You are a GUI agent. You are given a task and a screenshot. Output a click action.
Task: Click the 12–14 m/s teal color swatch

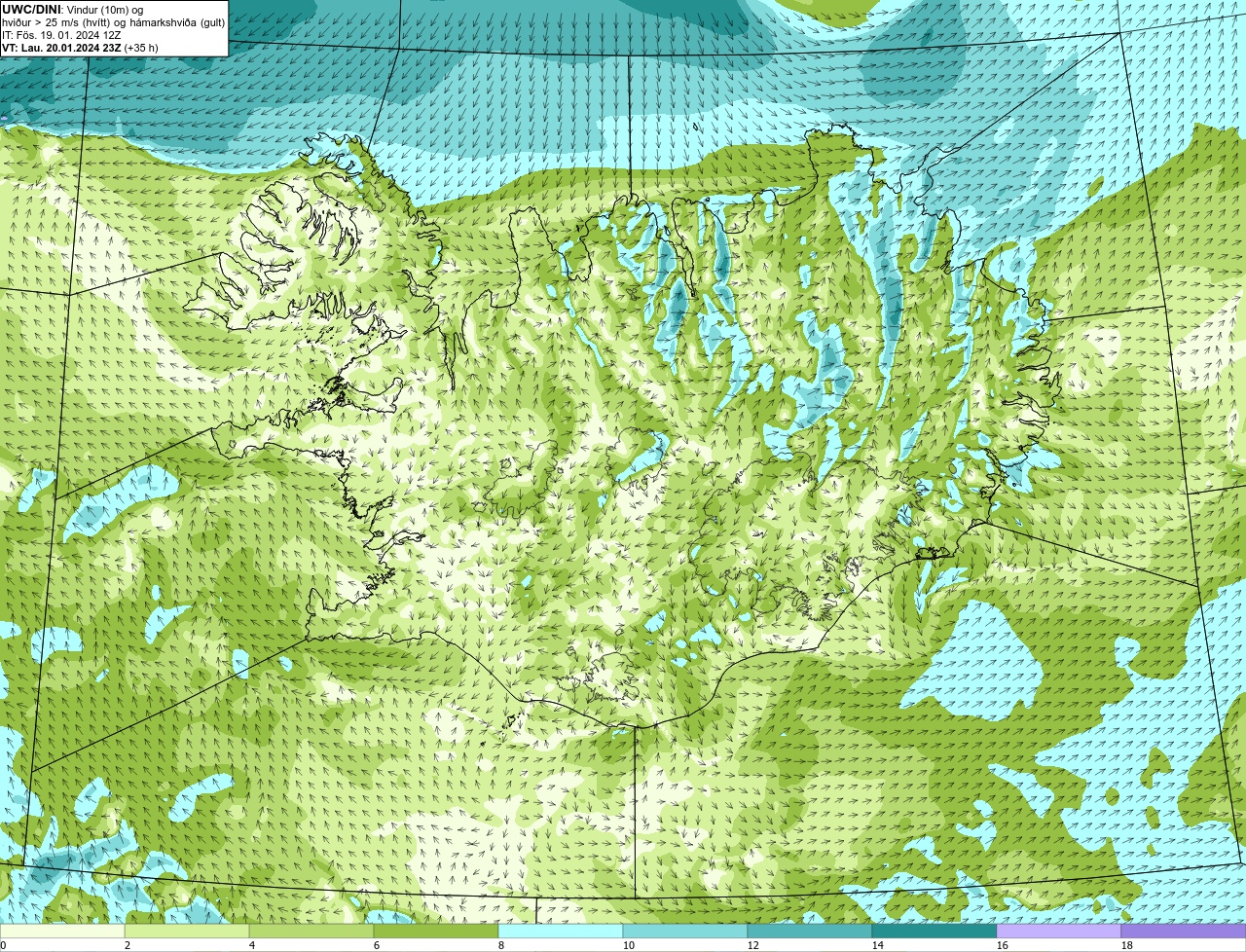click(x=810, y=931)
